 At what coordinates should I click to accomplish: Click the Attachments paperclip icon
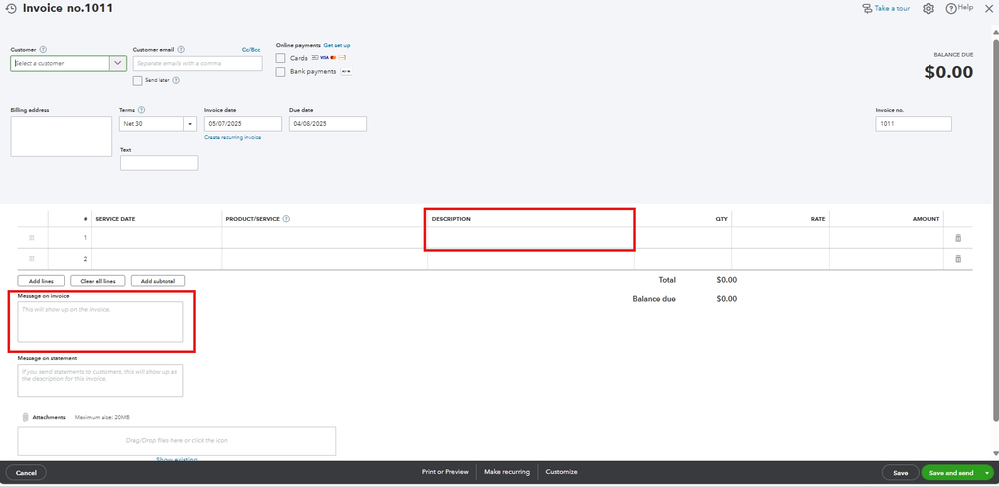click(x=25, y=417)
